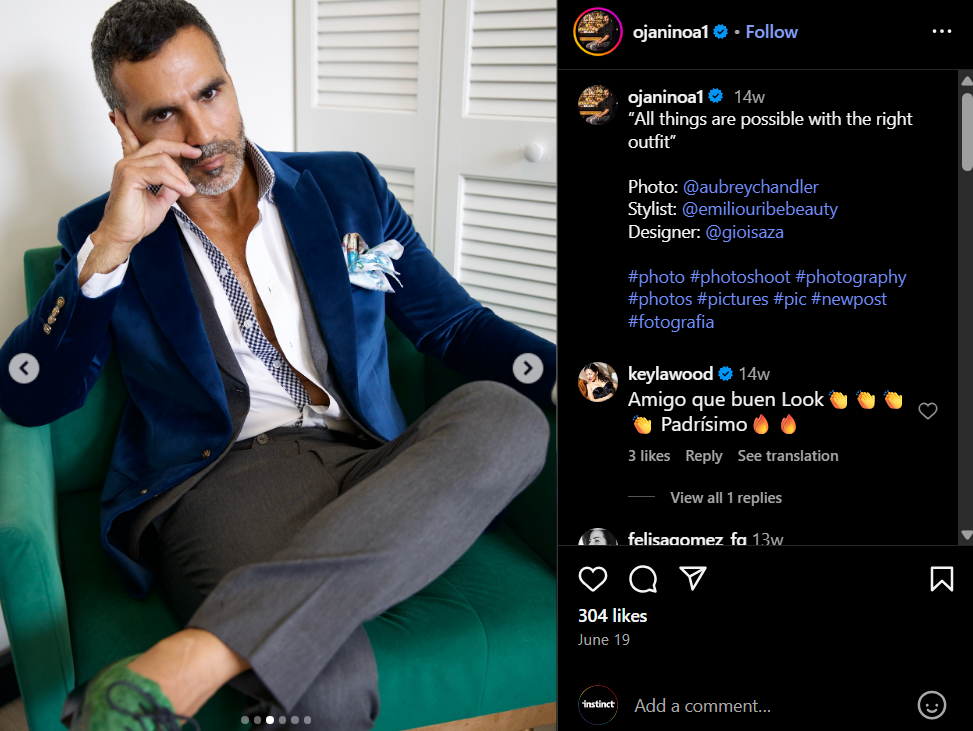Go to previous photo in carousel
Viewport: 973px width, 731px height.
(x=24, y=368)
